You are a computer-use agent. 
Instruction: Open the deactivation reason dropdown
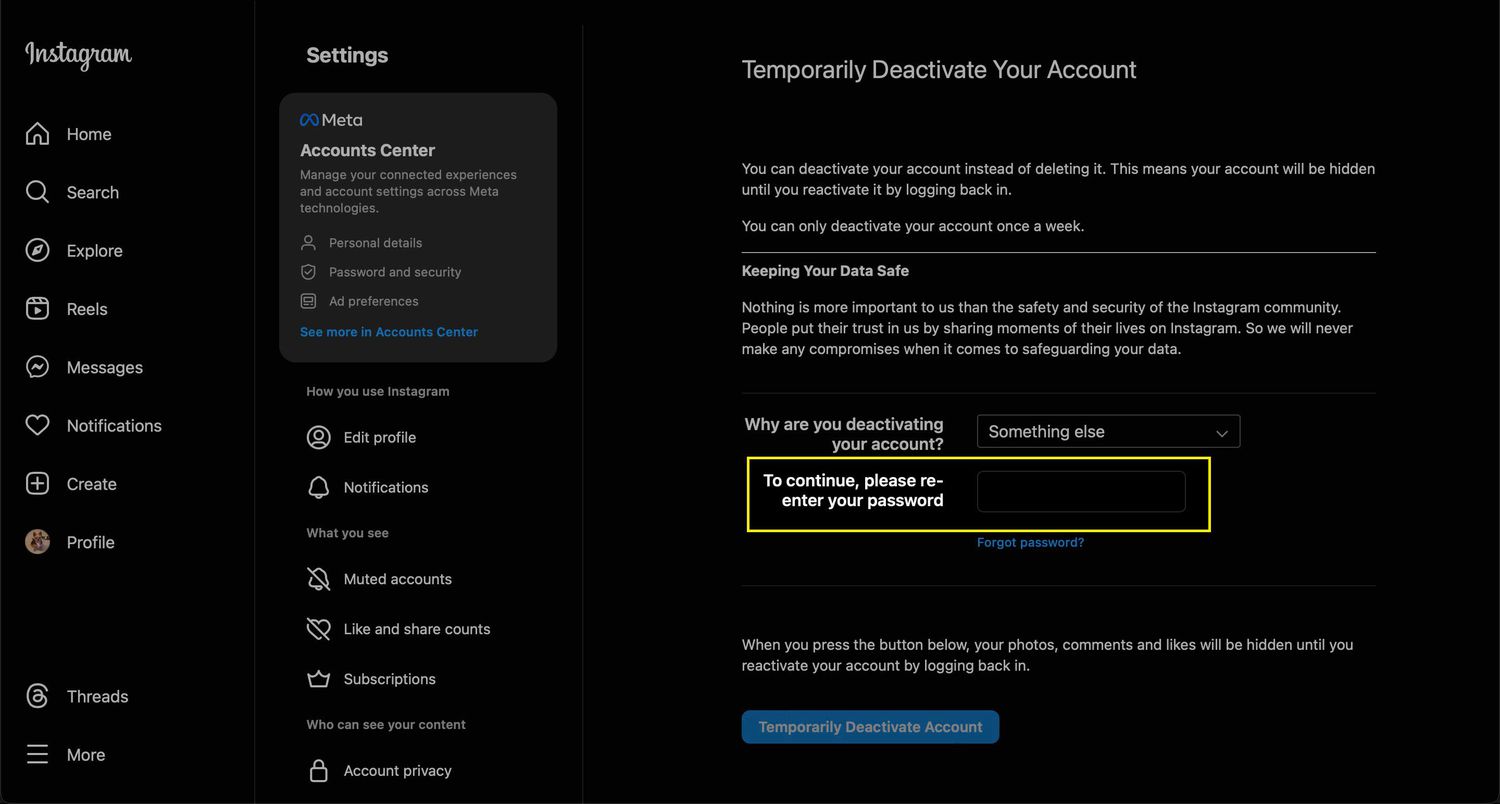coord(1108,431)
